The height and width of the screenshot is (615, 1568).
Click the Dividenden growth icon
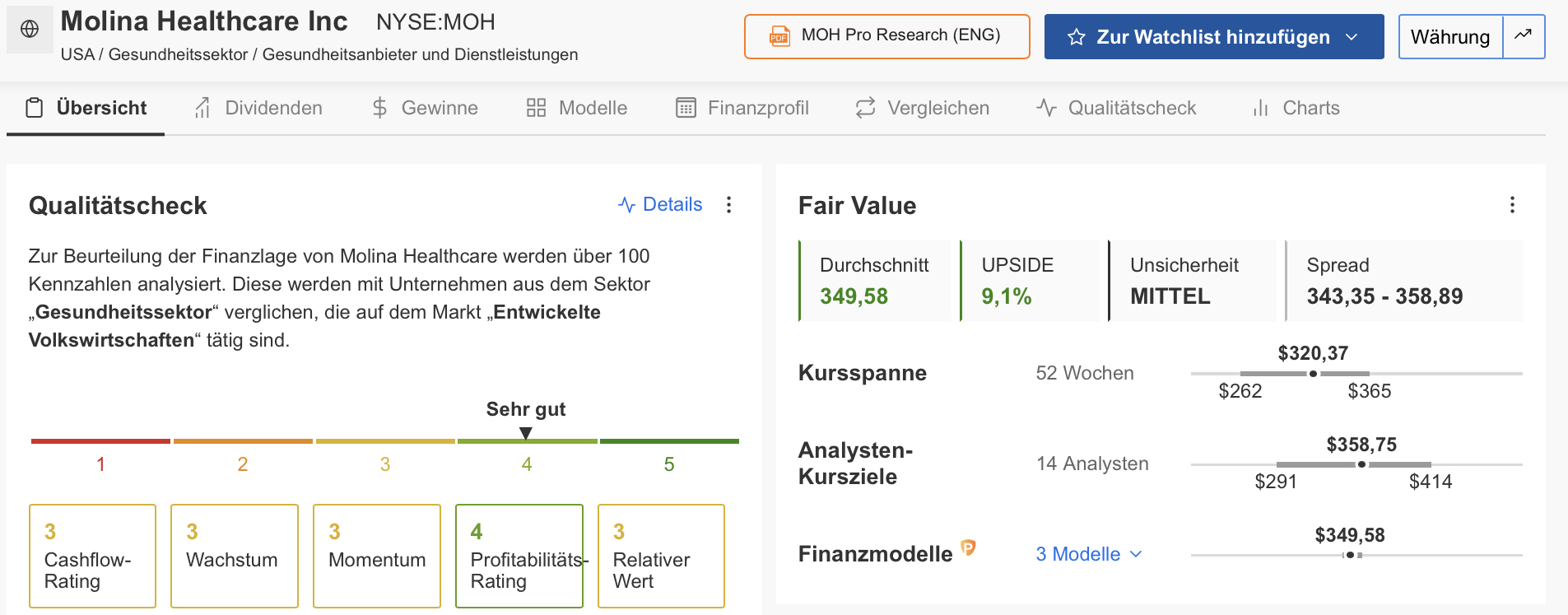[202, 108]
